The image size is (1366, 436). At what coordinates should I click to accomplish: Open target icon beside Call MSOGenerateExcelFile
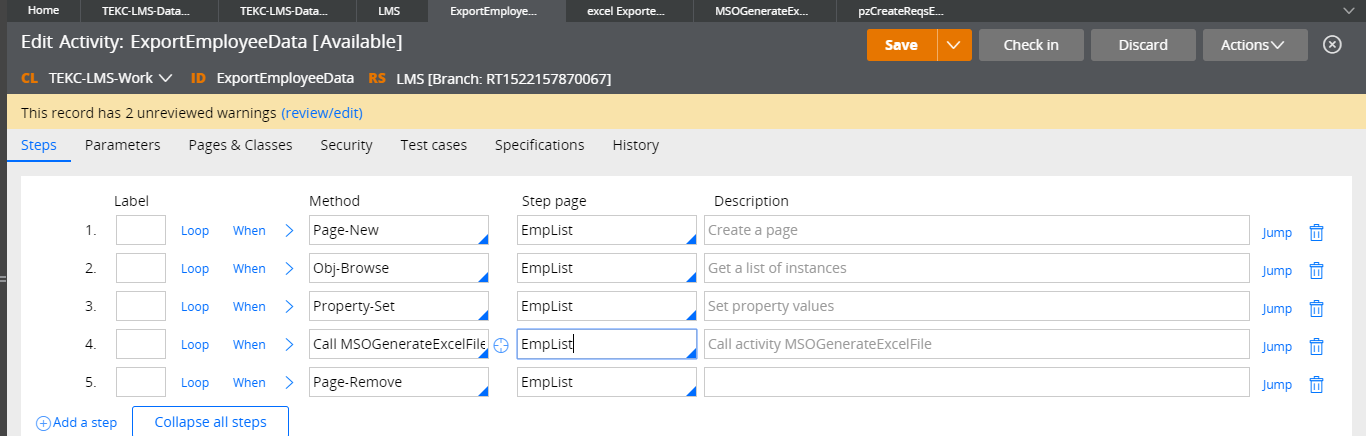pos(502,345)
